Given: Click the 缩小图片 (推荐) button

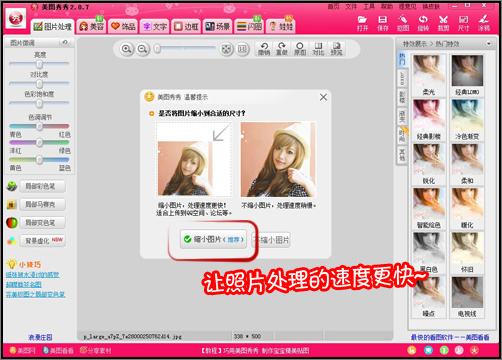Looking at the screenshot, I should [x=213, y=239].
